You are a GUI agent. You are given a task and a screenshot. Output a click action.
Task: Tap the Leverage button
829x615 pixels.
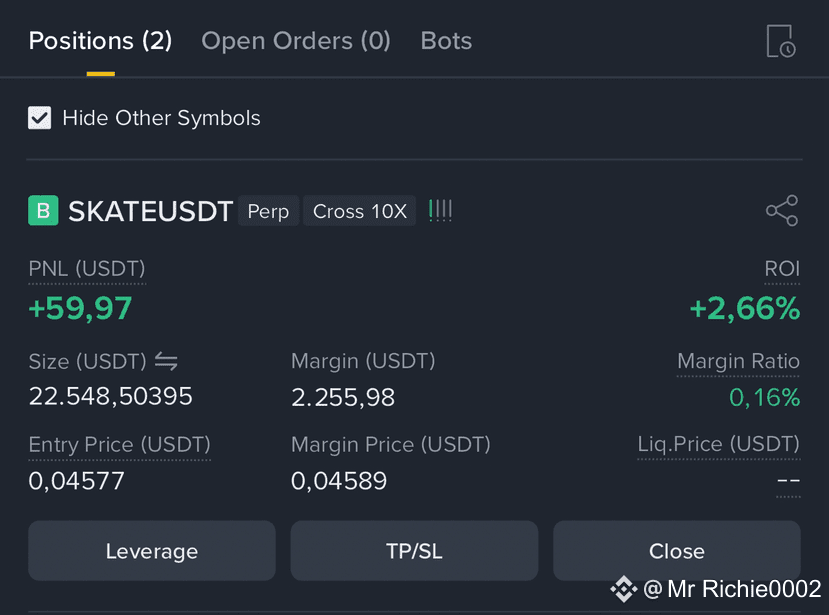[x=152, y=551]
